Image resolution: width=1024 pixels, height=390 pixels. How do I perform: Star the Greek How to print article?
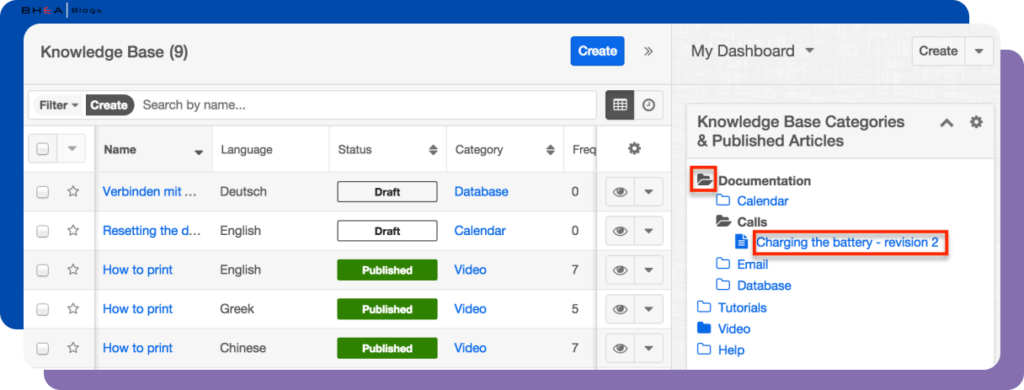73,308
